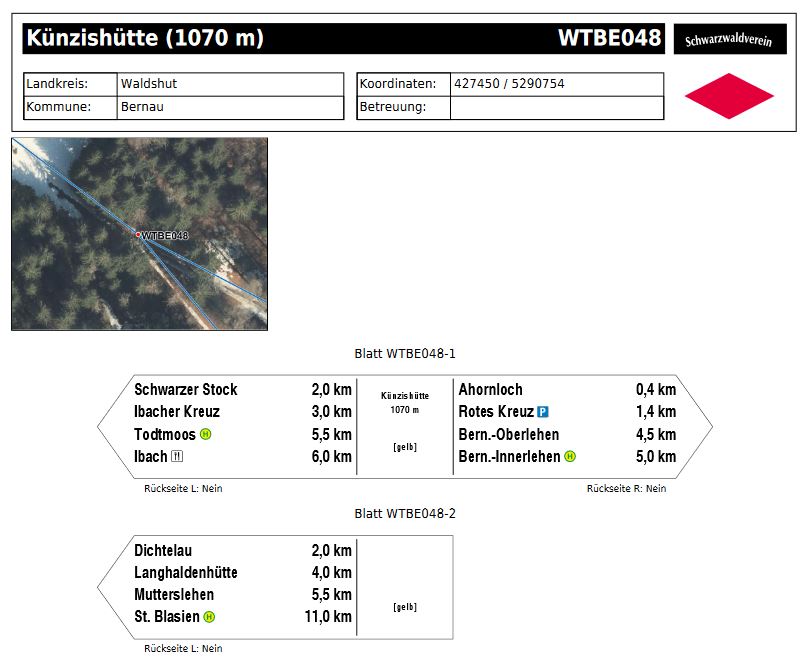Click the WTBE048 code in the header

tap(609, 38)
